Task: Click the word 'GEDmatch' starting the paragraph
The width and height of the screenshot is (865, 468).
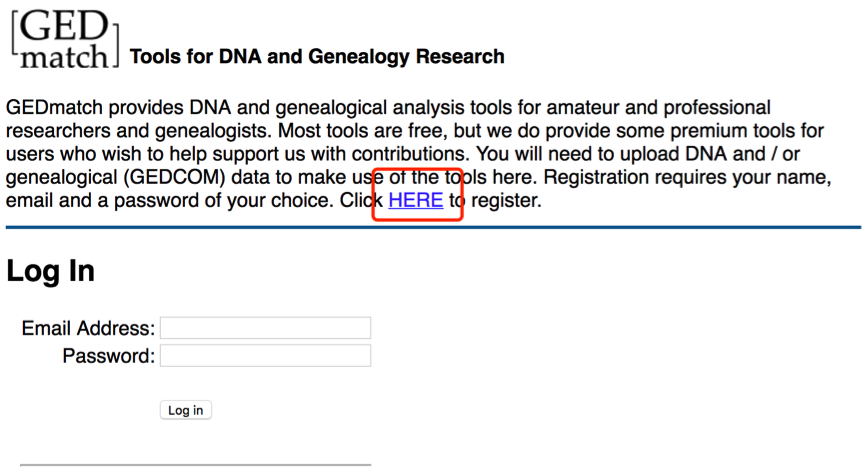Action: coord(54,108)
